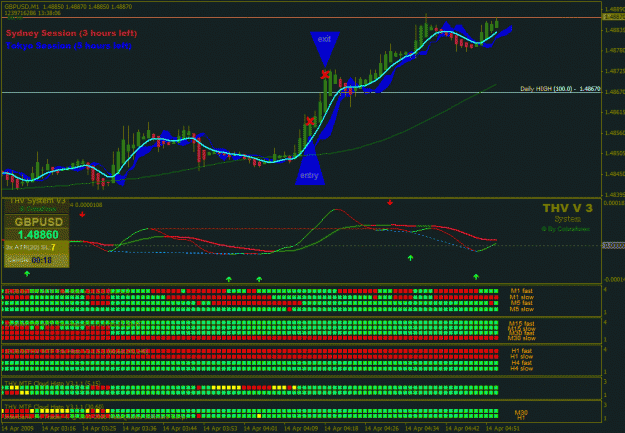Image resolution: width=625 pixels, height=433 pixels.
Task: Click red down arrow beside GBPUSD info panel
Action: click(x=82, y=215)
